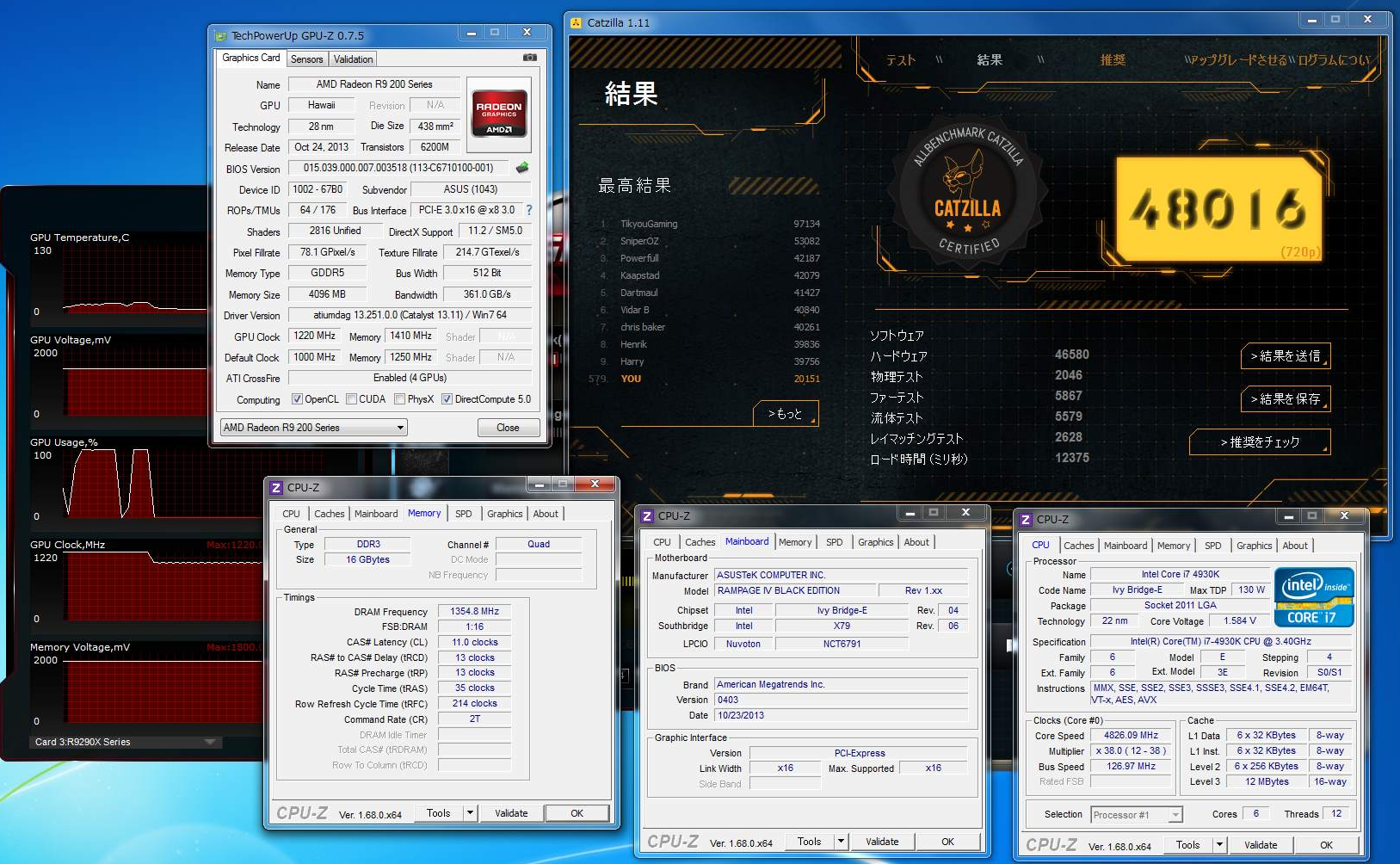Switch to the Sensors tab in GPU-Z
Viewport: 1400px width, 864px height.
(306, 59)
